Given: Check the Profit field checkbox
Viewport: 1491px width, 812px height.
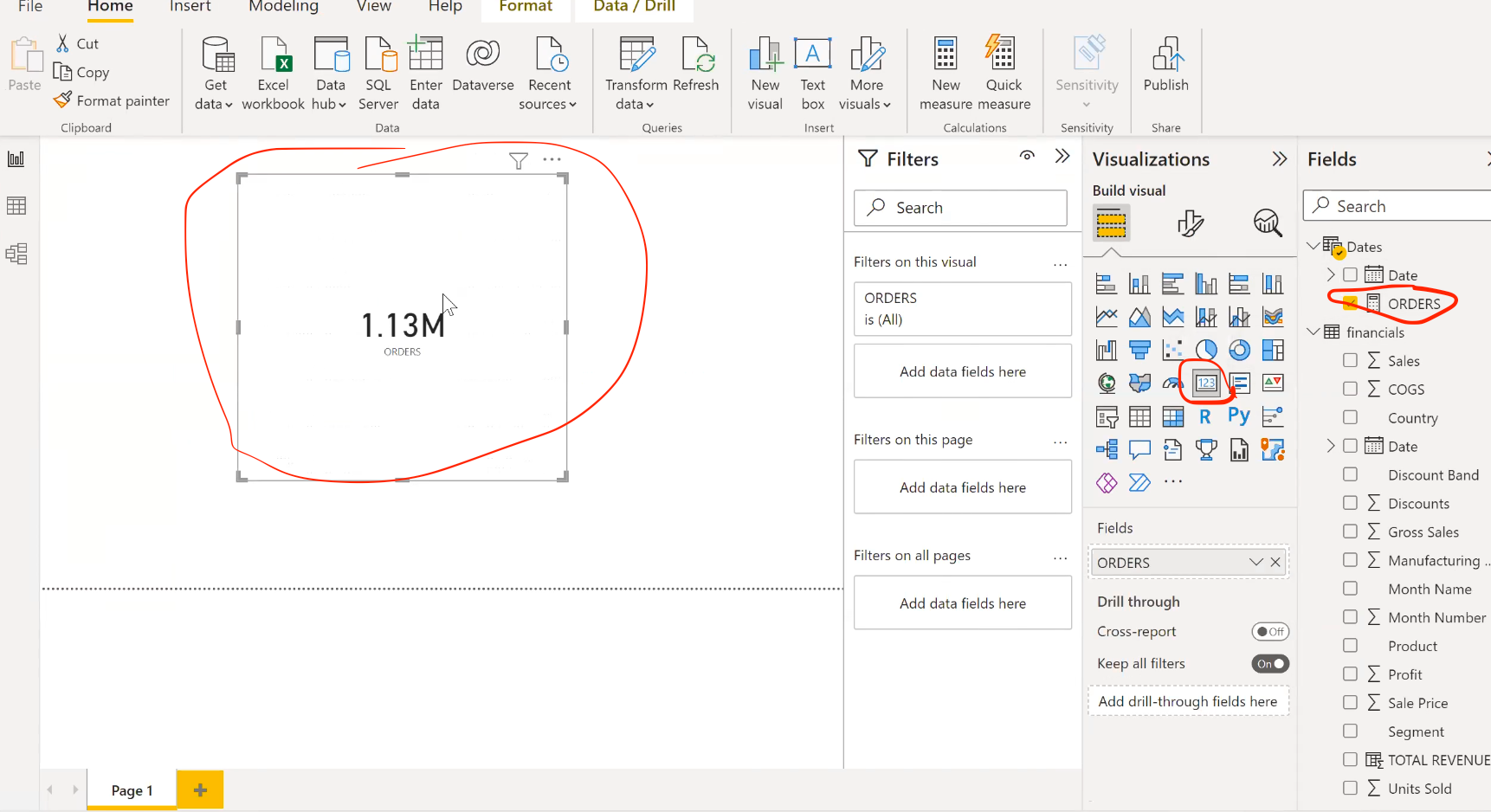Looking at the screenshot, I should 1350,674.
